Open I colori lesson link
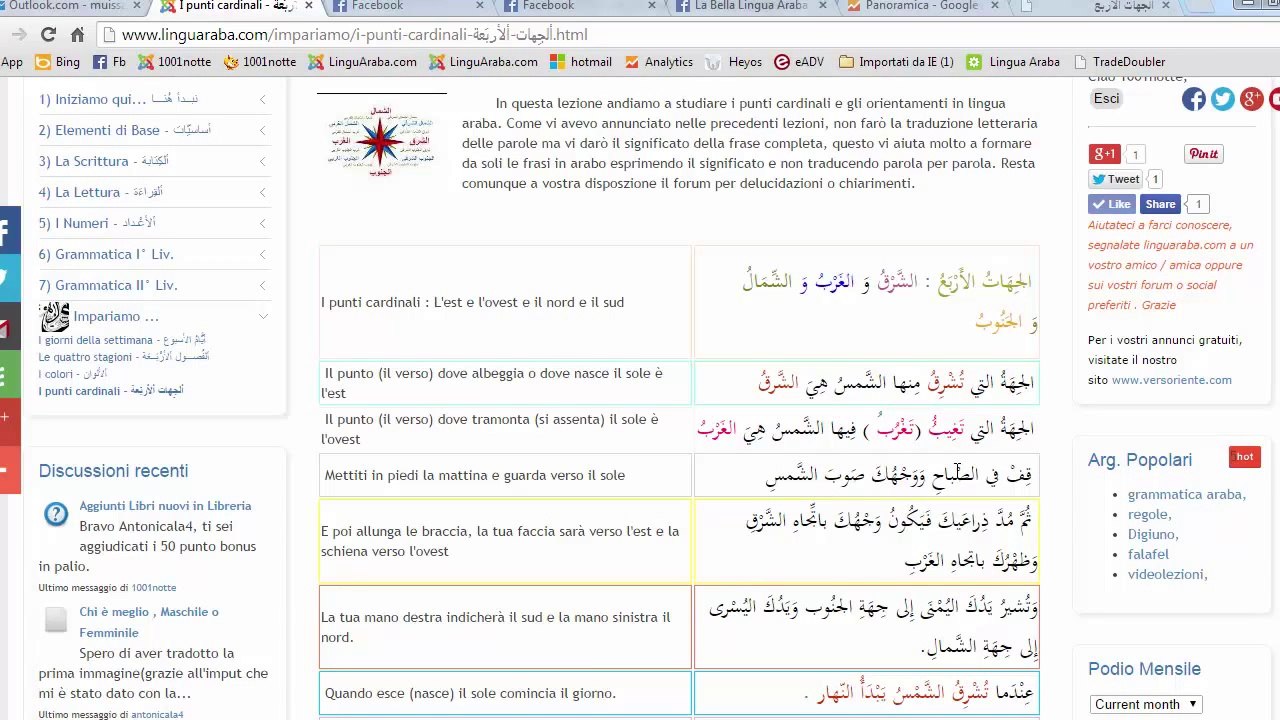 pos(72,374)
